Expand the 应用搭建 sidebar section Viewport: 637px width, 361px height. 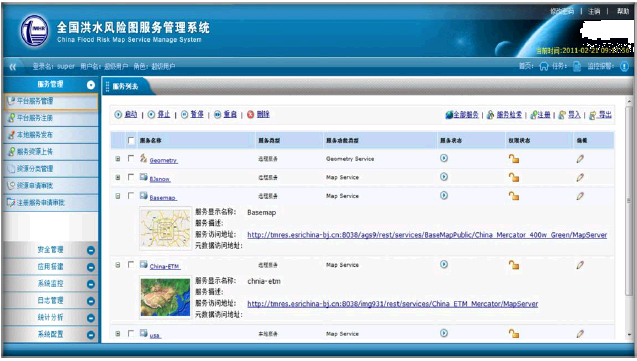pos(91,267)
